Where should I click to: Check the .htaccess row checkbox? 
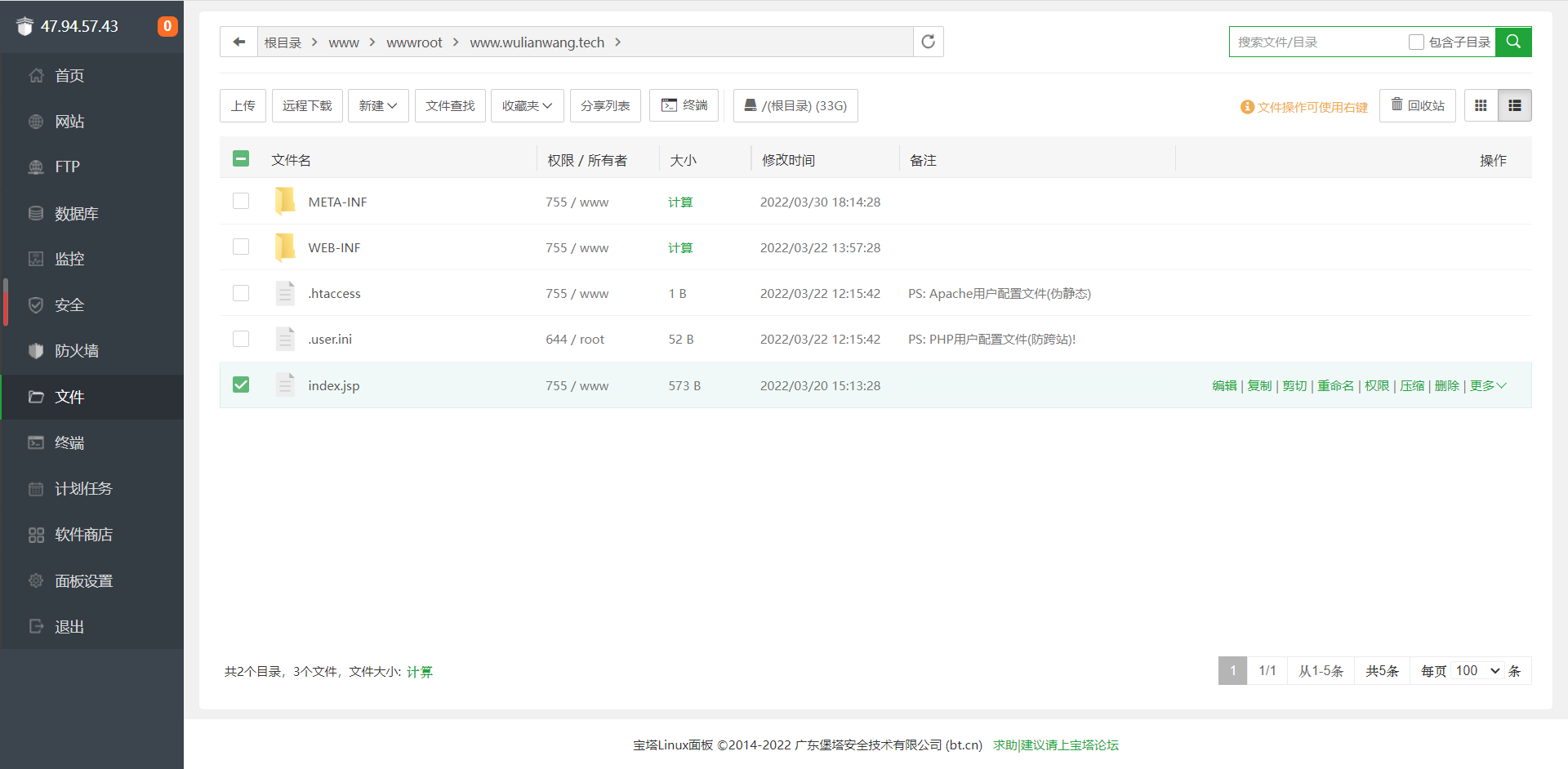pos(241,293)
